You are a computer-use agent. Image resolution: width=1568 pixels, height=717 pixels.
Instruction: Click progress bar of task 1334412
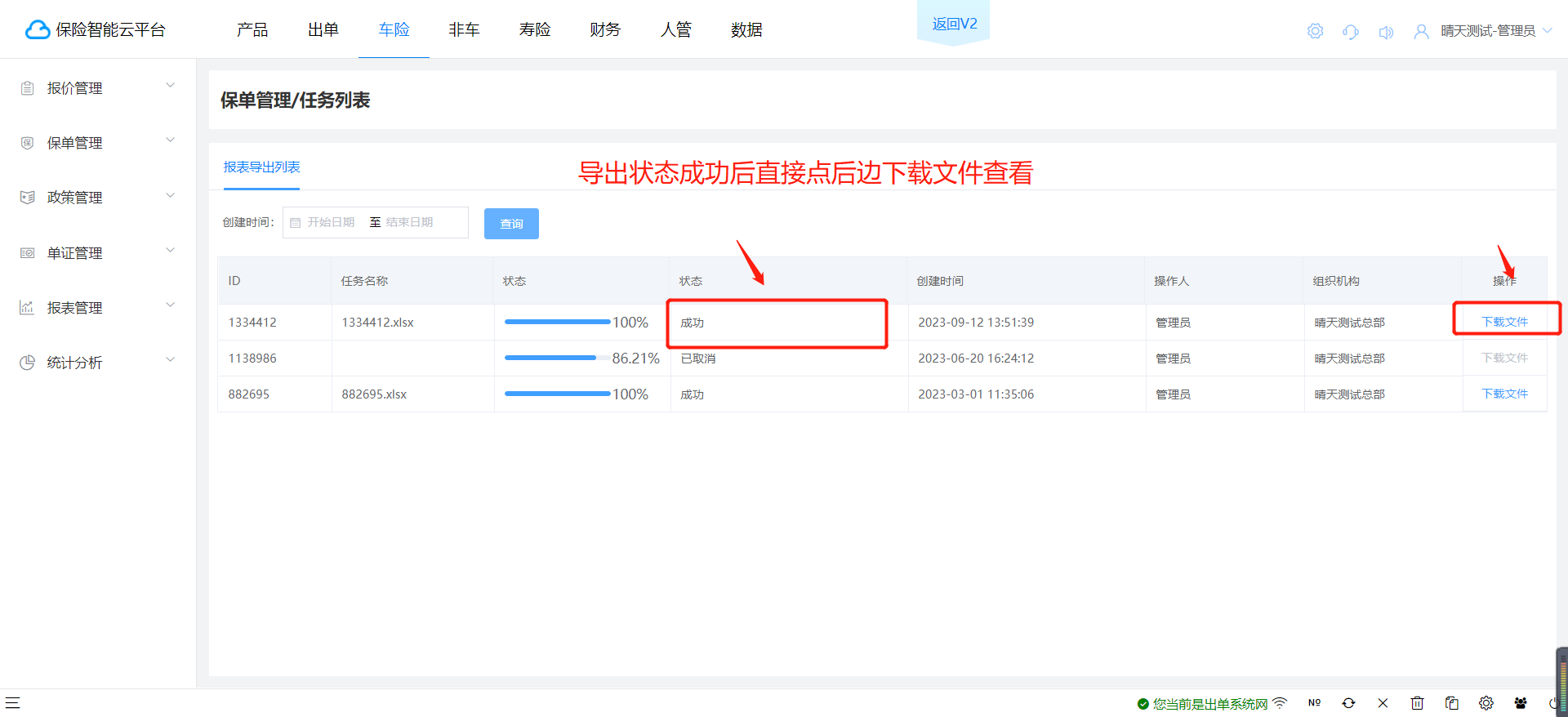click(x=557, y=322)
